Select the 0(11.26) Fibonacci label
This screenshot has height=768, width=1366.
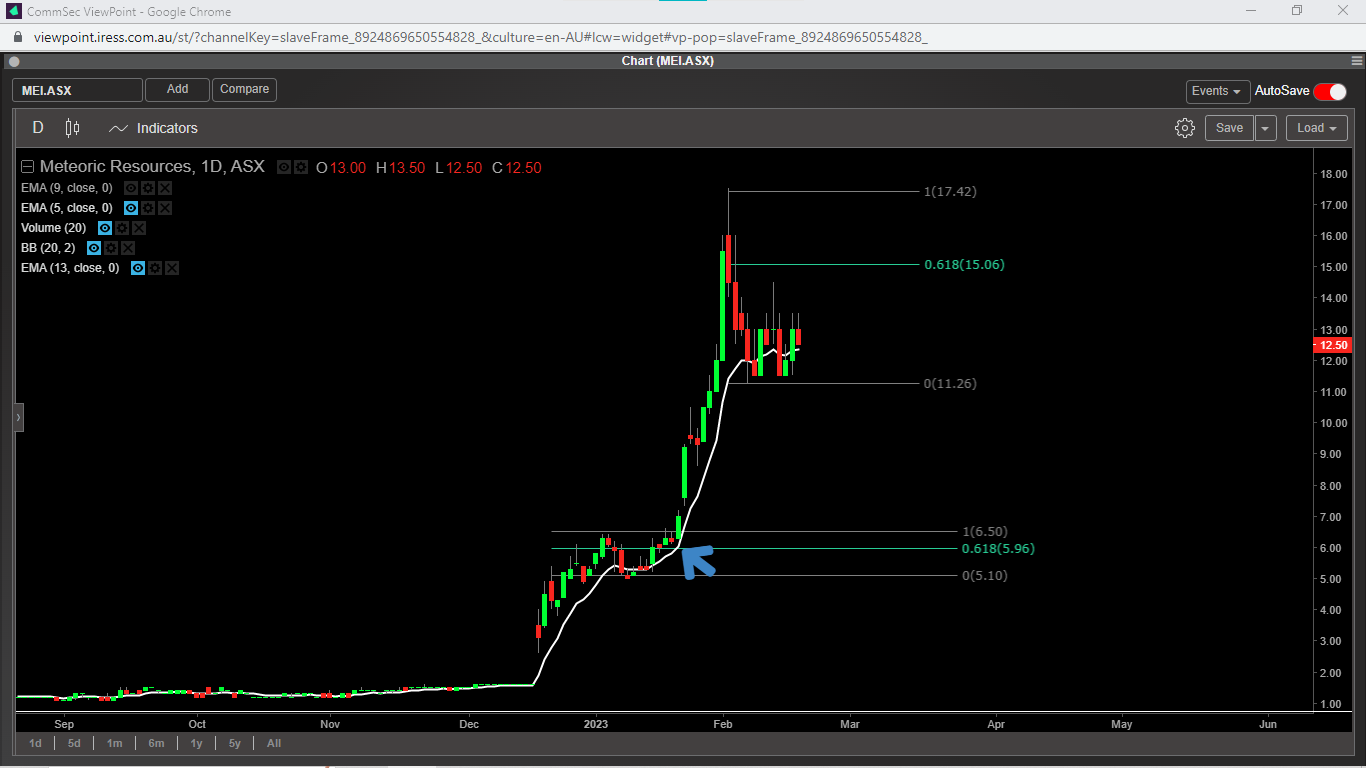click(950, 384)
